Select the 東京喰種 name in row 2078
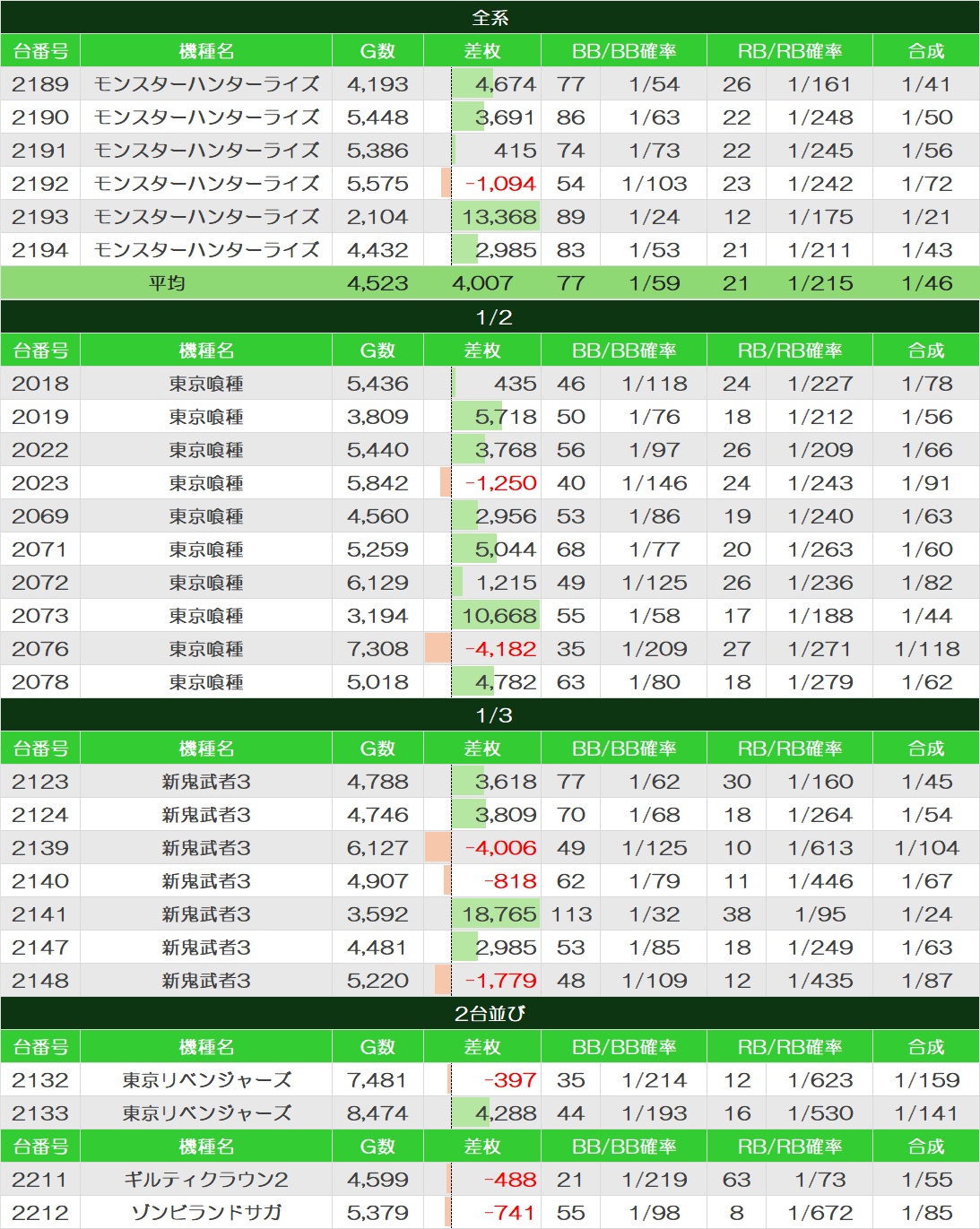Screen dimensions: 980x1229 coord(206,682)
